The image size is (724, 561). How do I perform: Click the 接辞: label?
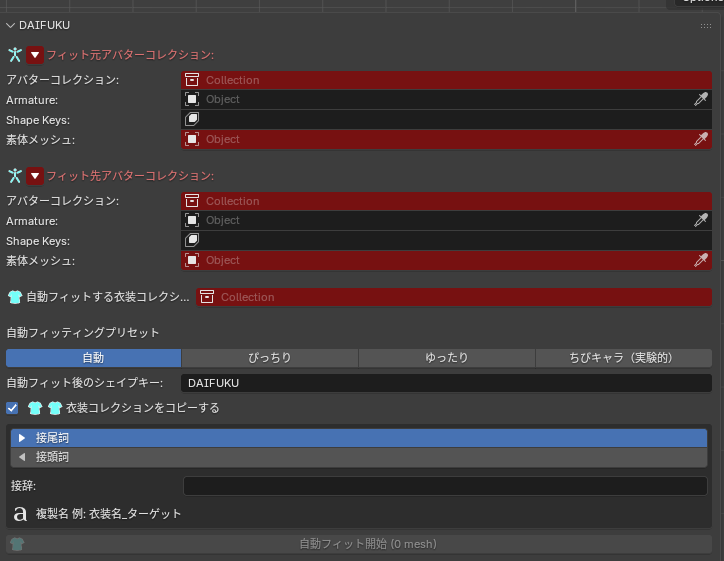tap(24, 486)
